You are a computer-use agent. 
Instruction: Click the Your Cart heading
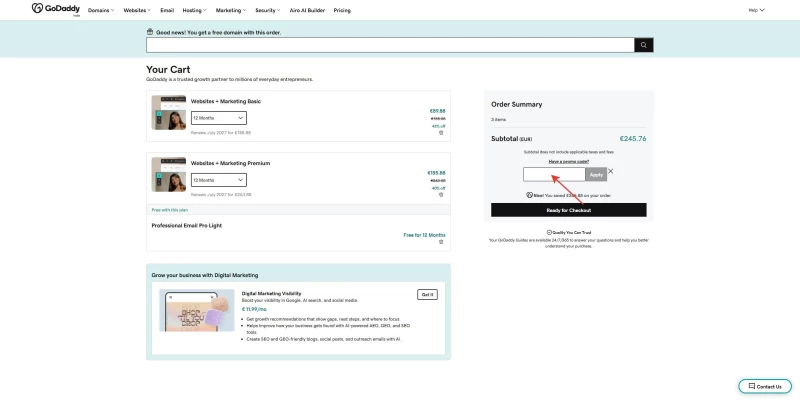coord(168,69)
